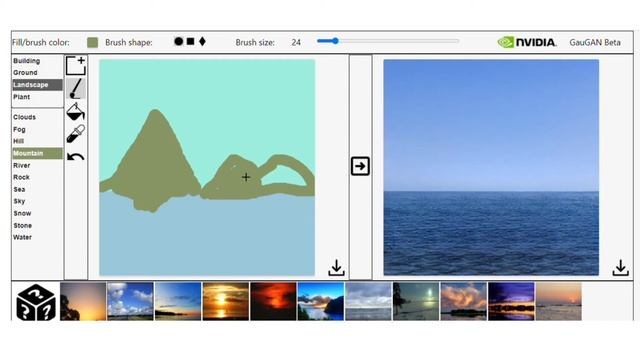Pick the blue dusk horizon thumbnail
640x360 pixels.
[178, 302]
